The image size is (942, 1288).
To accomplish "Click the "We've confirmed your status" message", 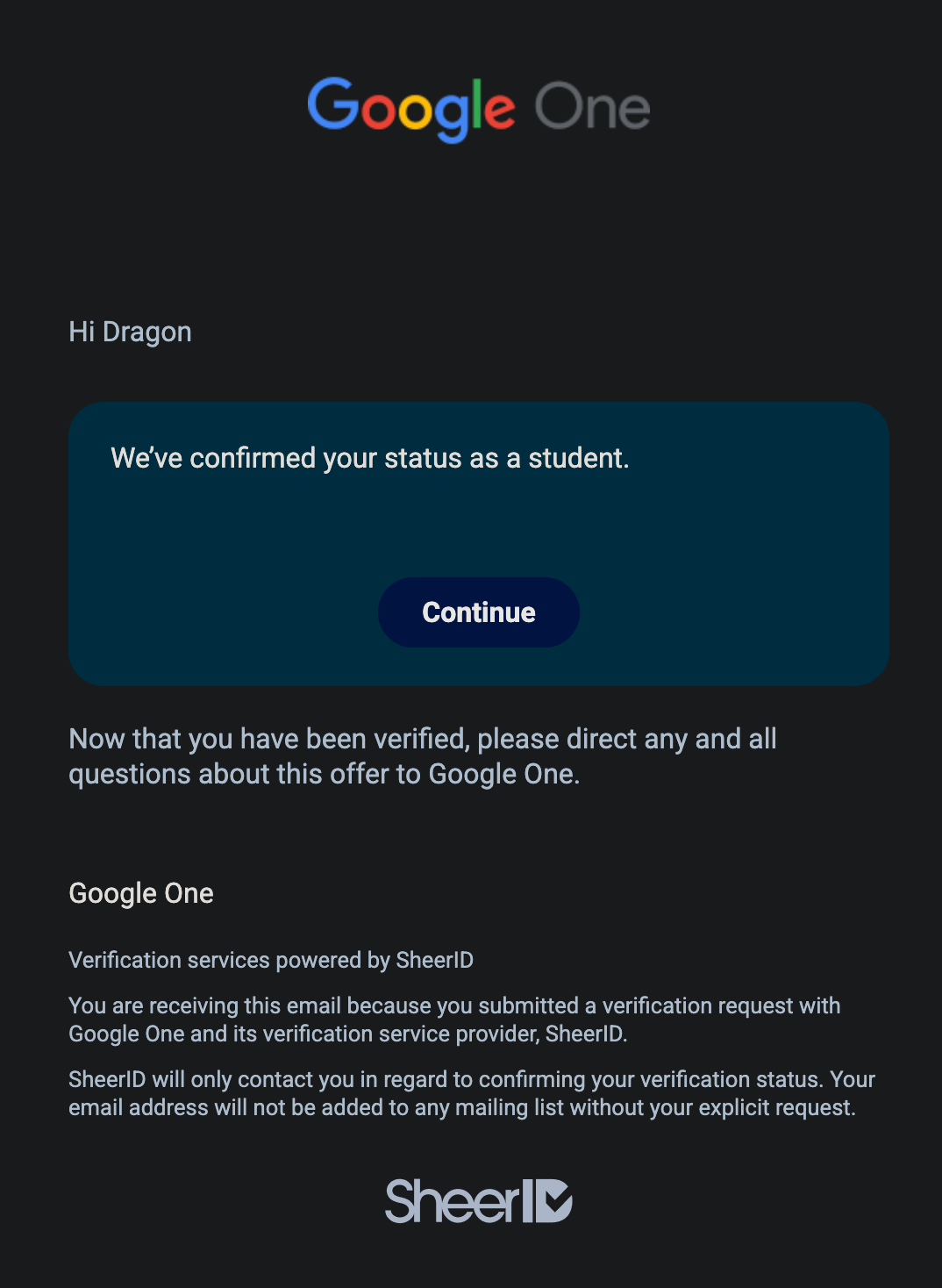I will pyautogui.click(x=370, y=458).
